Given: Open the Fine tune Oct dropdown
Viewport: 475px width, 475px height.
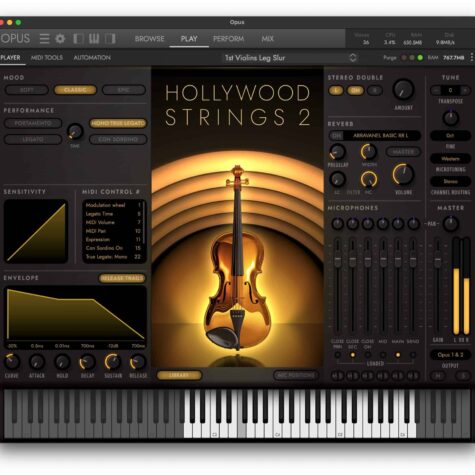Looking at the screenshot, I should (x=450, y=135).
